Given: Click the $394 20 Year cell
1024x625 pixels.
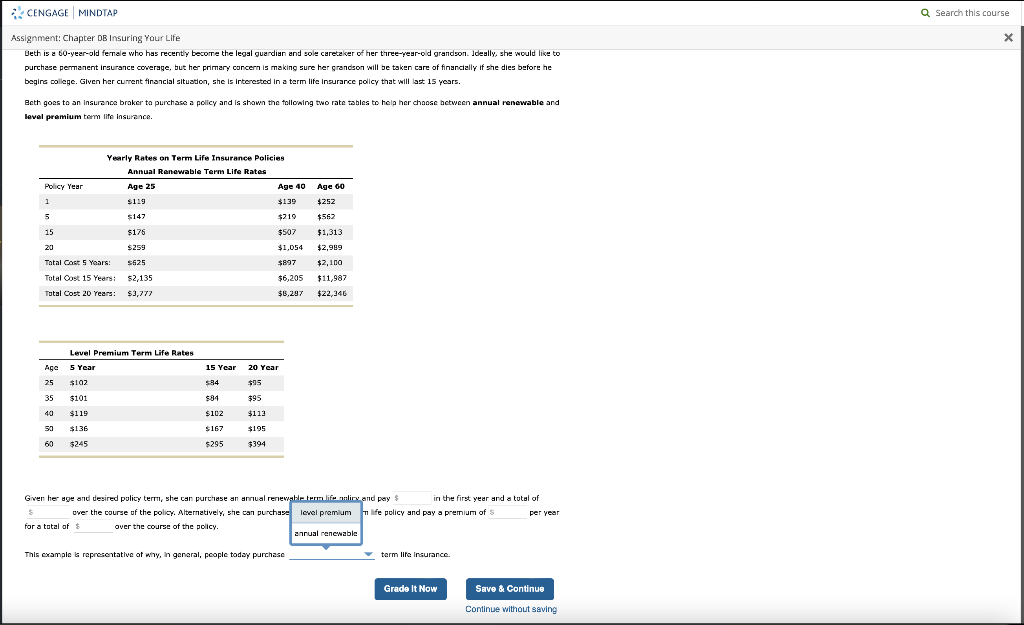Looking at the screenshot, I should 257,443.
